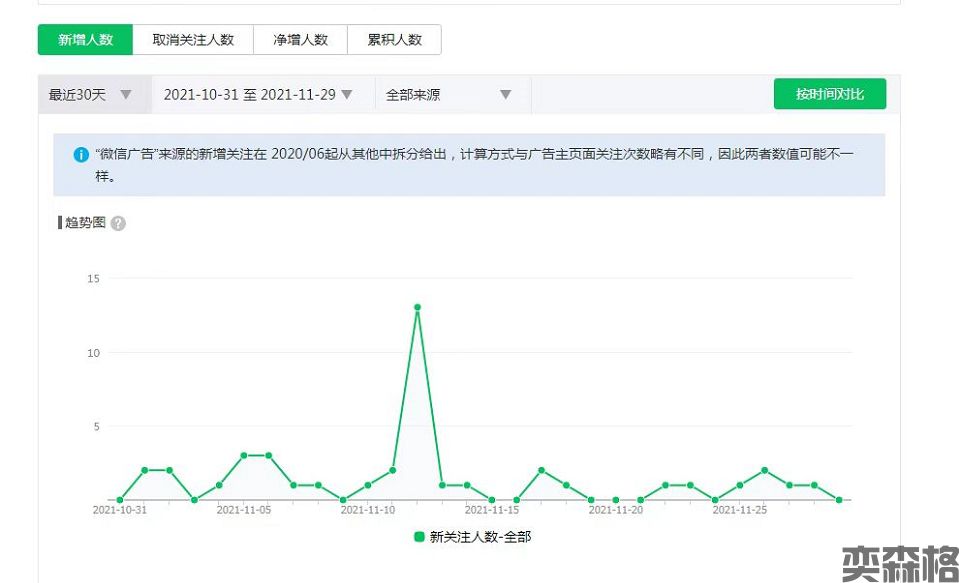This screenshot has height=583, width=959.
Task: Open the 累积人数 tab
Action: pos(394,40)
